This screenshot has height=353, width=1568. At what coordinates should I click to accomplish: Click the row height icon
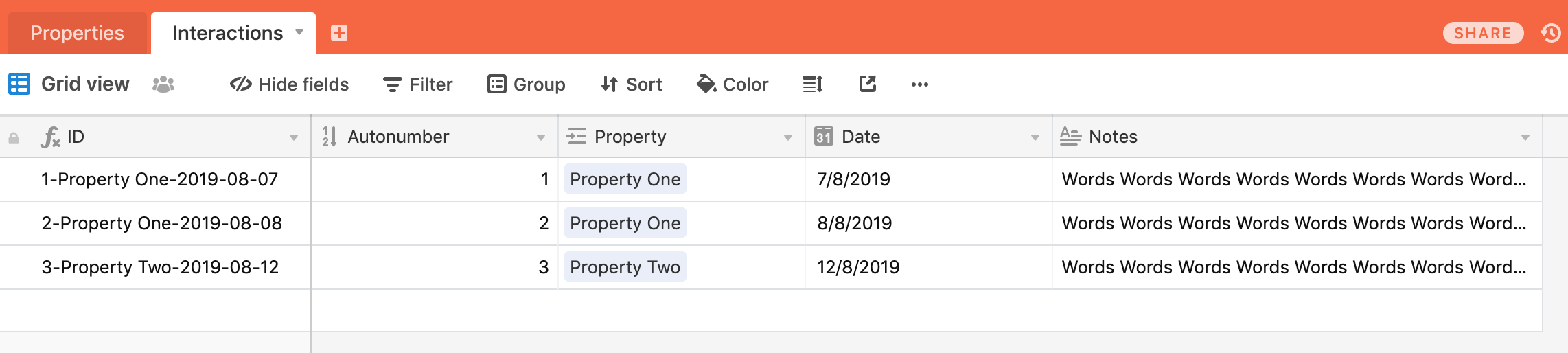(x=813, y=84)
